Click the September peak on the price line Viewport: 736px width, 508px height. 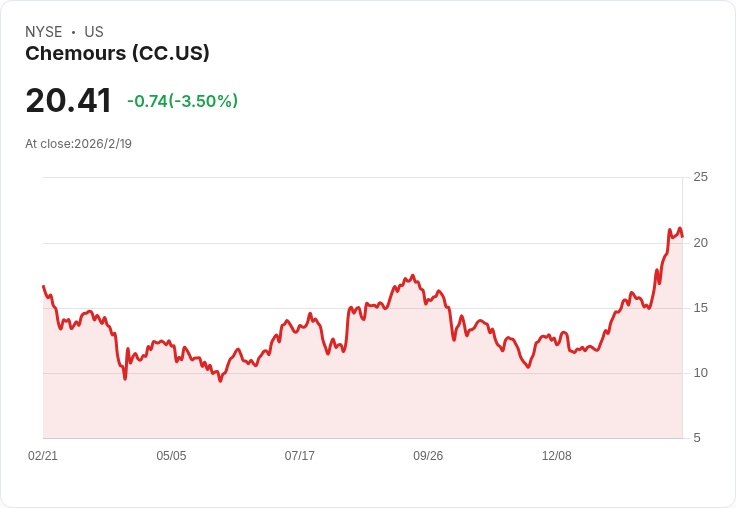(412, 276)
